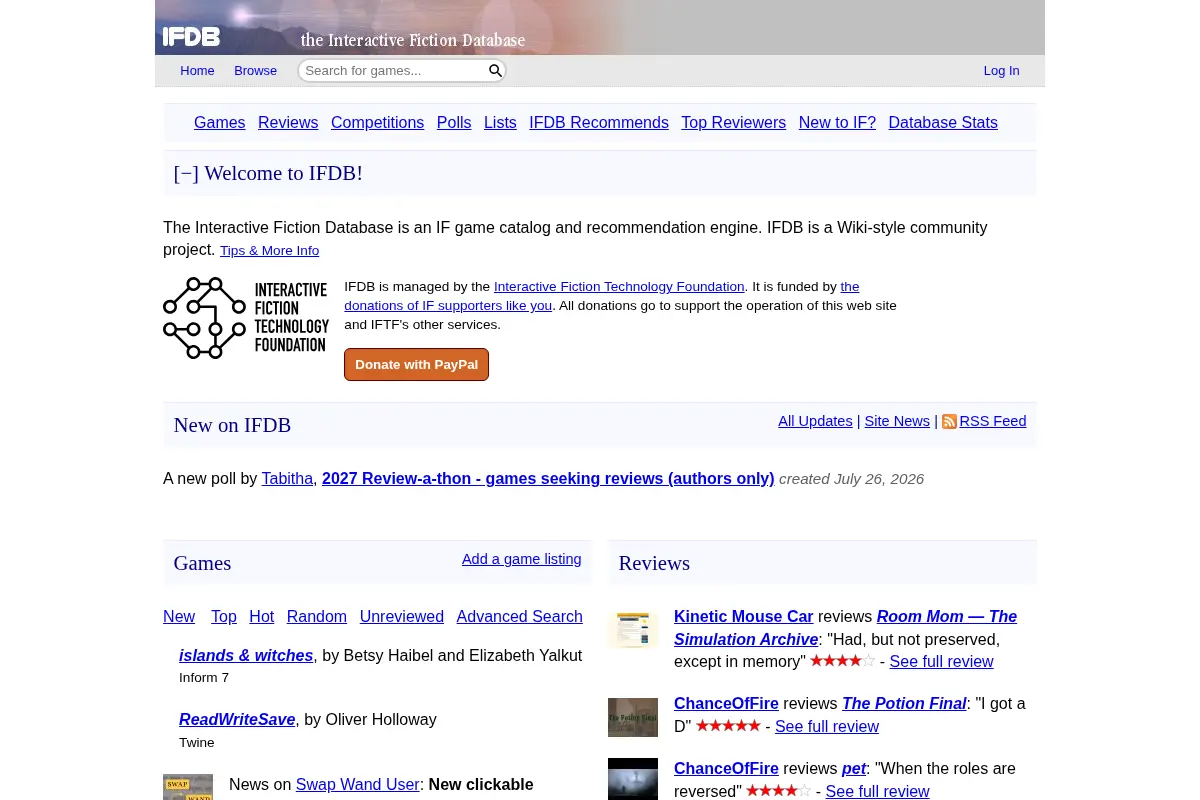Click Add a game listing

pos(521,560)
